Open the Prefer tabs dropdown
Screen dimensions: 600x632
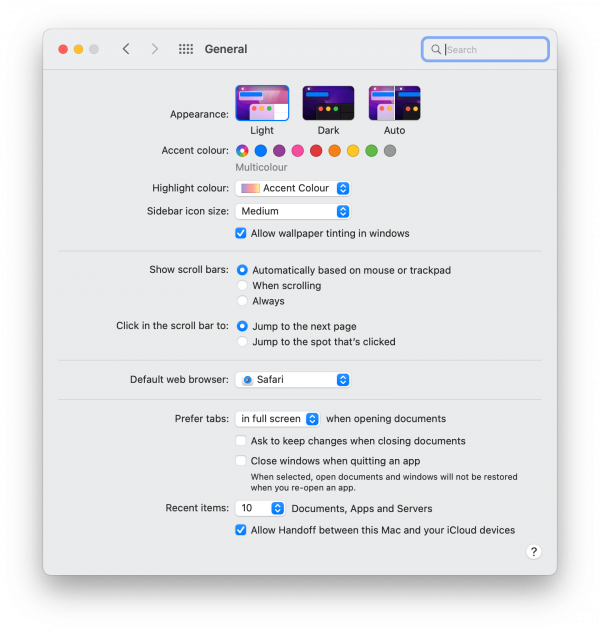[278, 419]
